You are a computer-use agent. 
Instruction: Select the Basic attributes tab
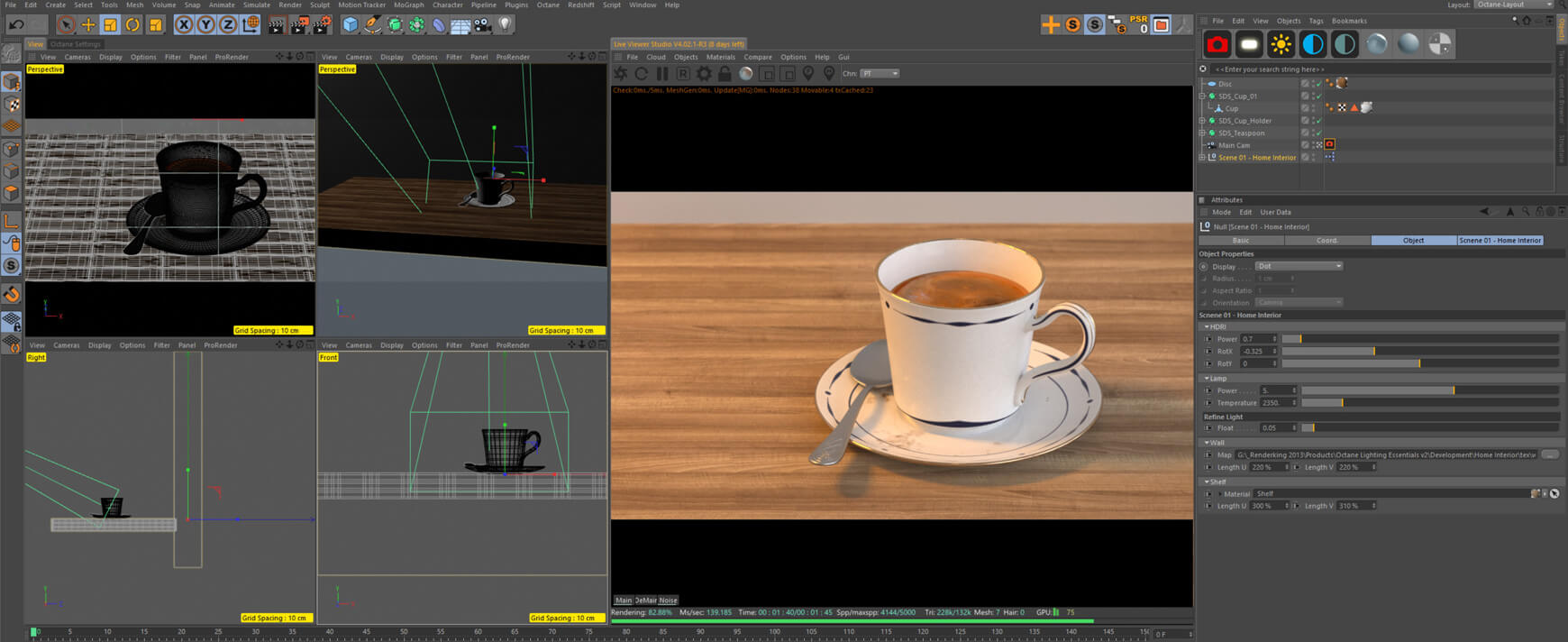pyautogui.click(x=1241, y=240)
